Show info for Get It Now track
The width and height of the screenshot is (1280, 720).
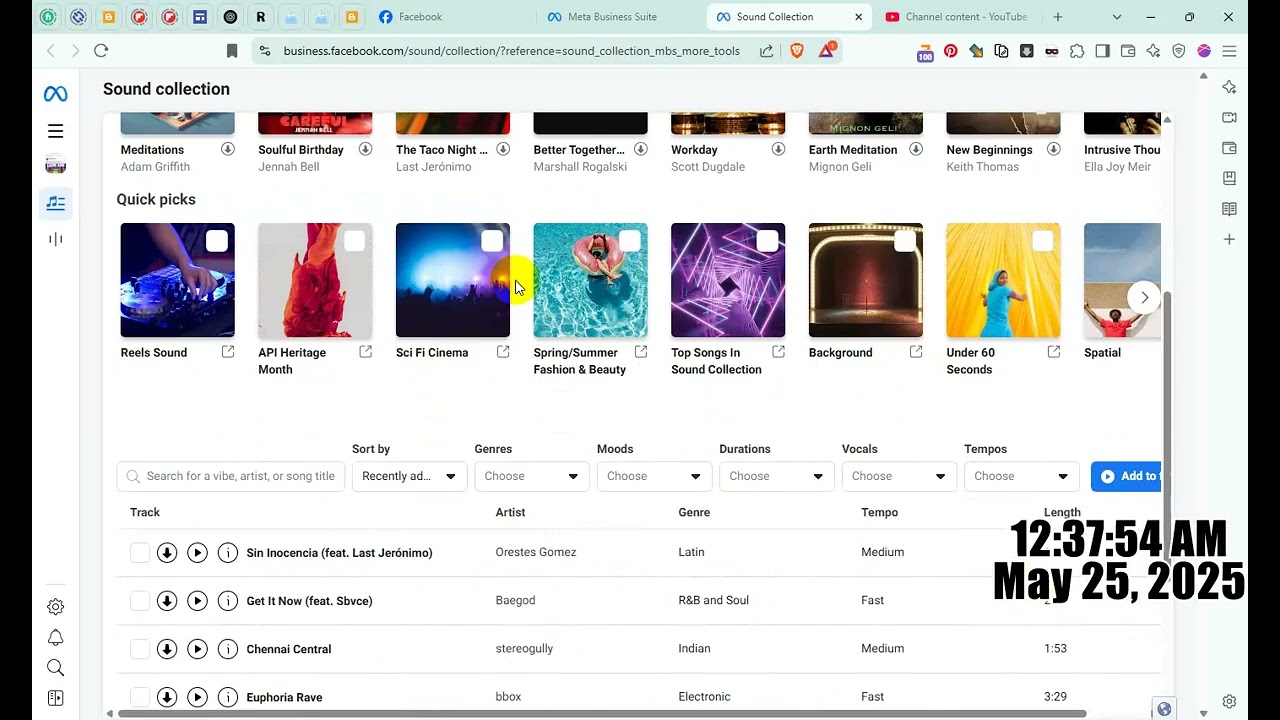pos(228,600)
